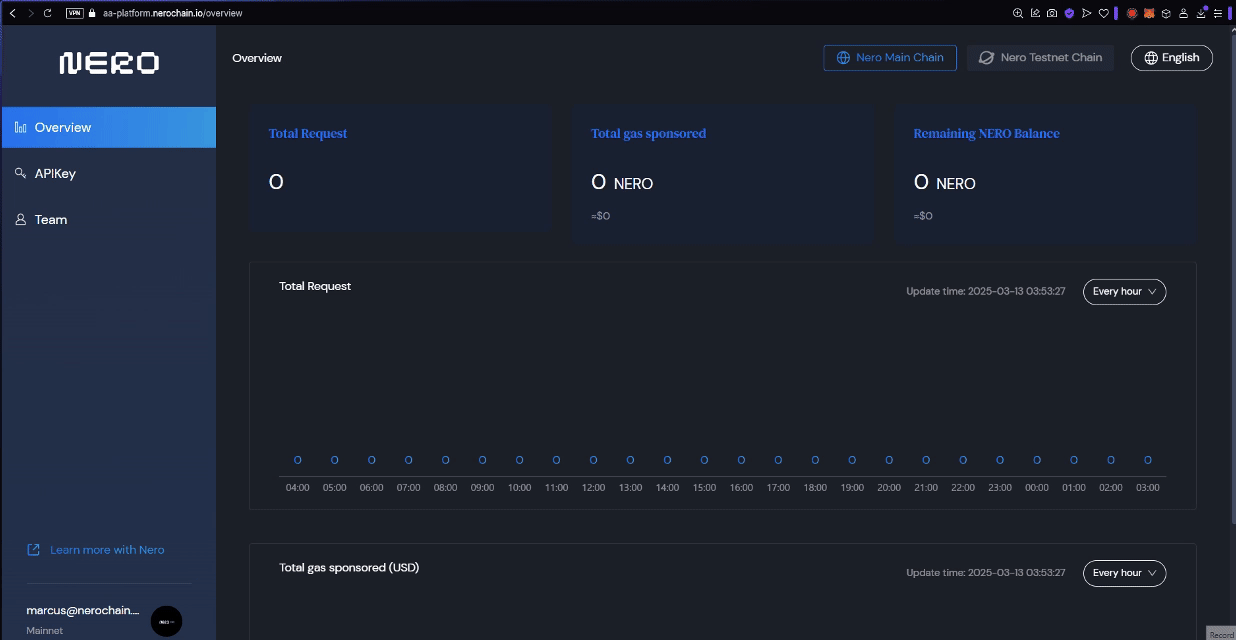The width and height of the screenshot is (1236, 640).
Task: Click the user avatar beside the account email
Action: 166,621
